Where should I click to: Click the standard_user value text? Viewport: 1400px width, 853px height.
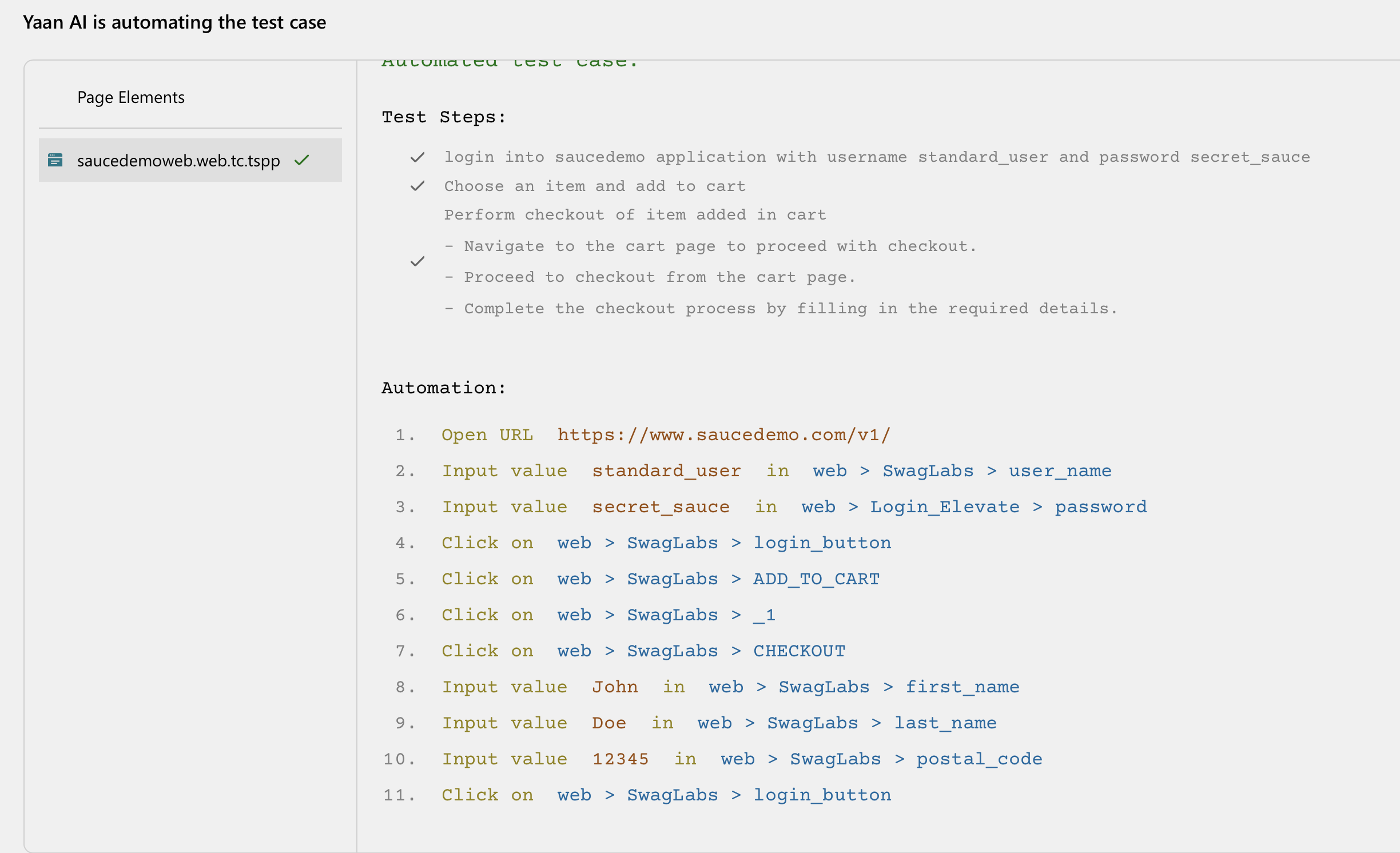point(666,471)
